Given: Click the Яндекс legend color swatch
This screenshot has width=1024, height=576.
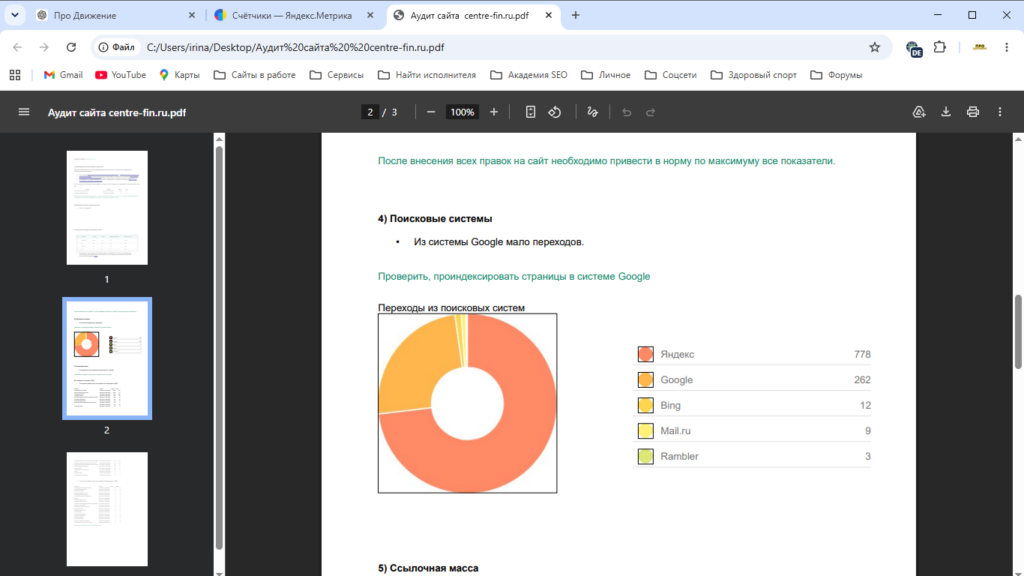Looking at the screenshot, I should tap(645, 354).
